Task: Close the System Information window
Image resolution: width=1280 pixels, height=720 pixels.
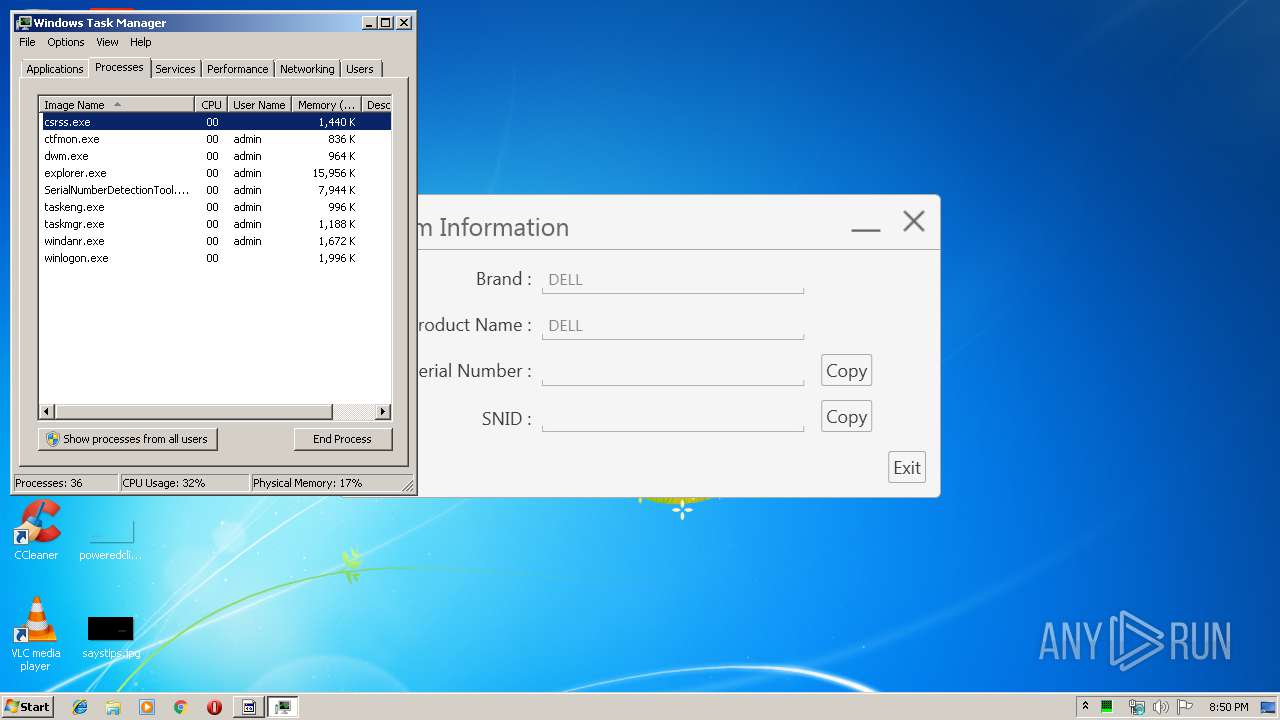Action: coord(914,222)
